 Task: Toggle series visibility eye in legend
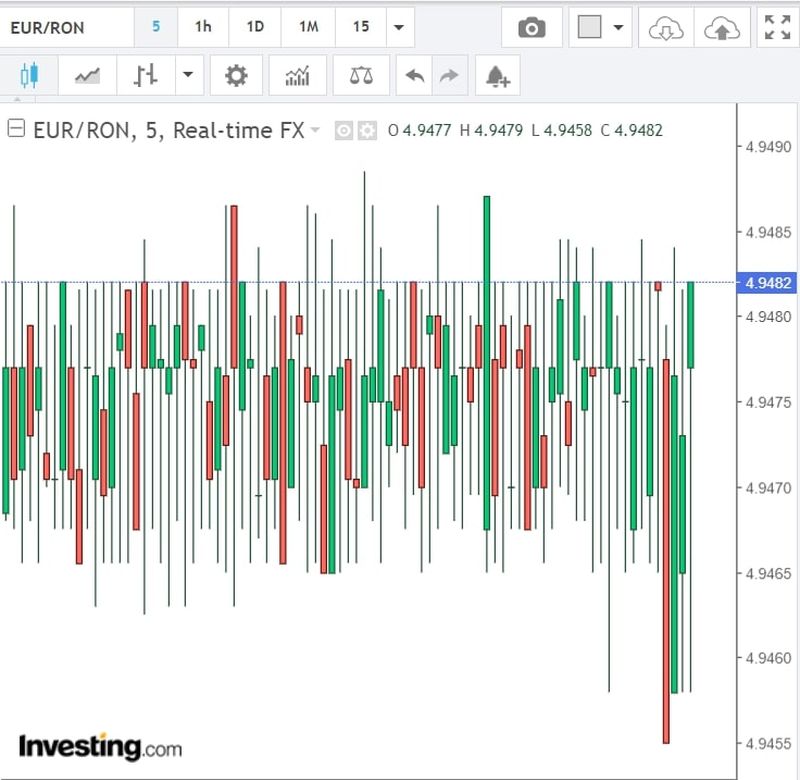(x=344, y=130)
